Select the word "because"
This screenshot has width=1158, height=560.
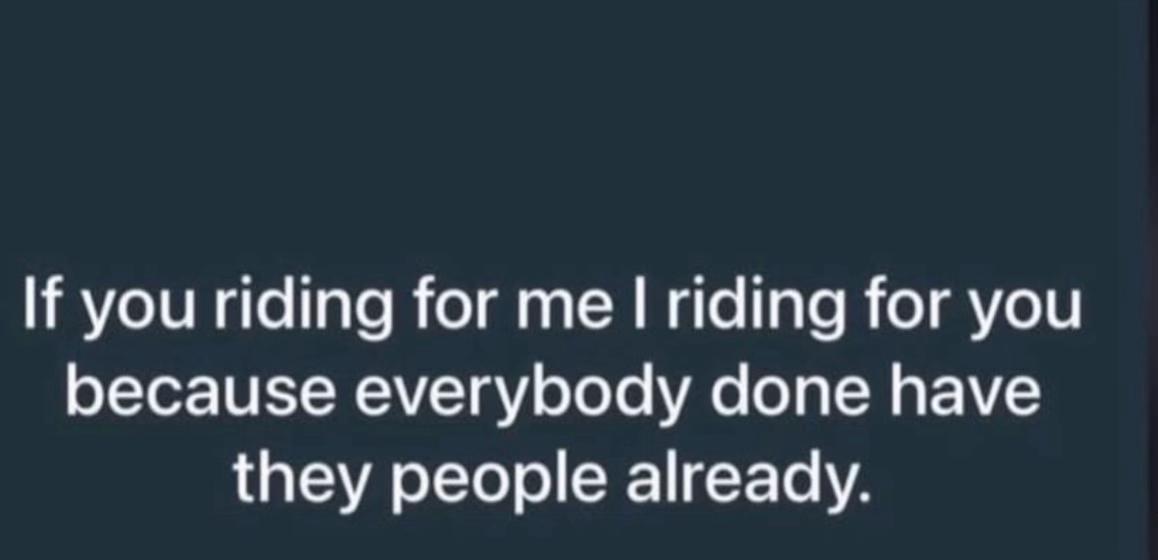click(203, 392)
